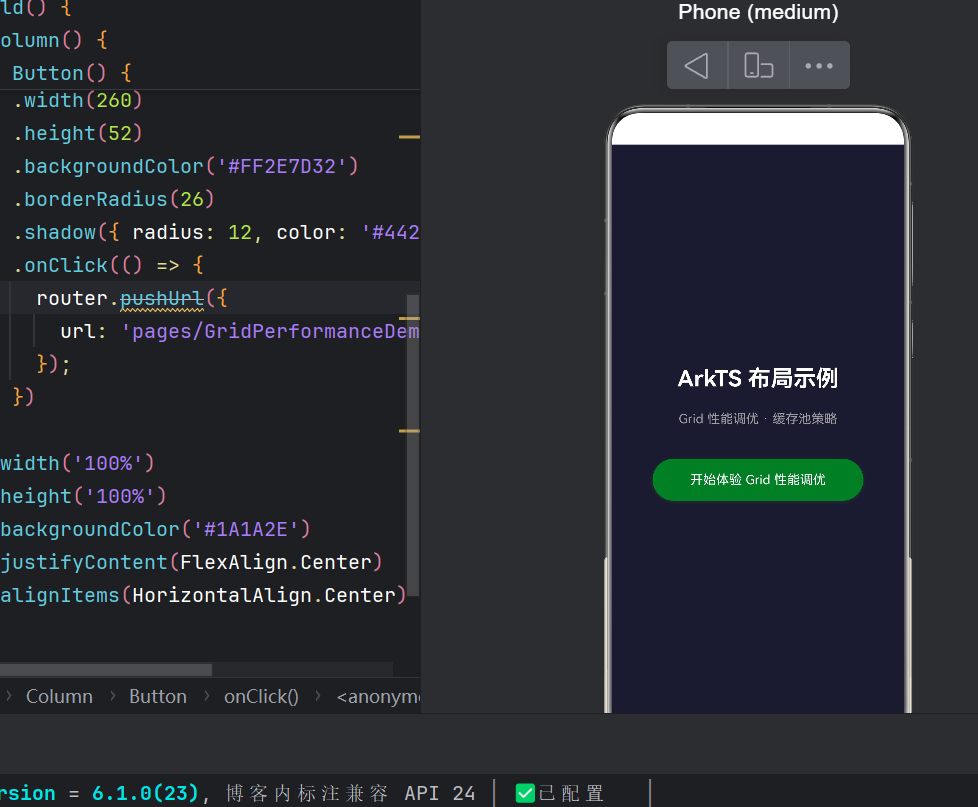Click HorizontalAlign.Center in alignItems line

click(264, 596)
